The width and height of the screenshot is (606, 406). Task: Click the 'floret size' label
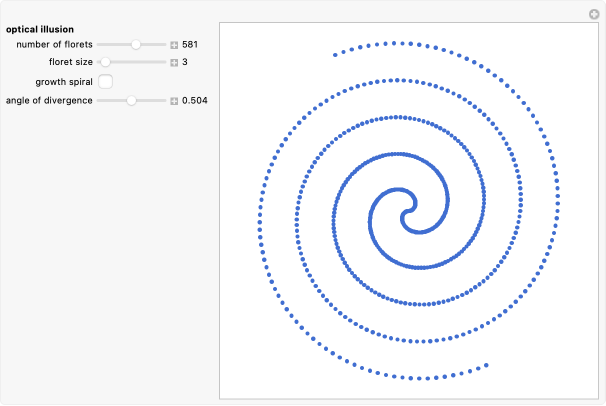pos(71,62)
